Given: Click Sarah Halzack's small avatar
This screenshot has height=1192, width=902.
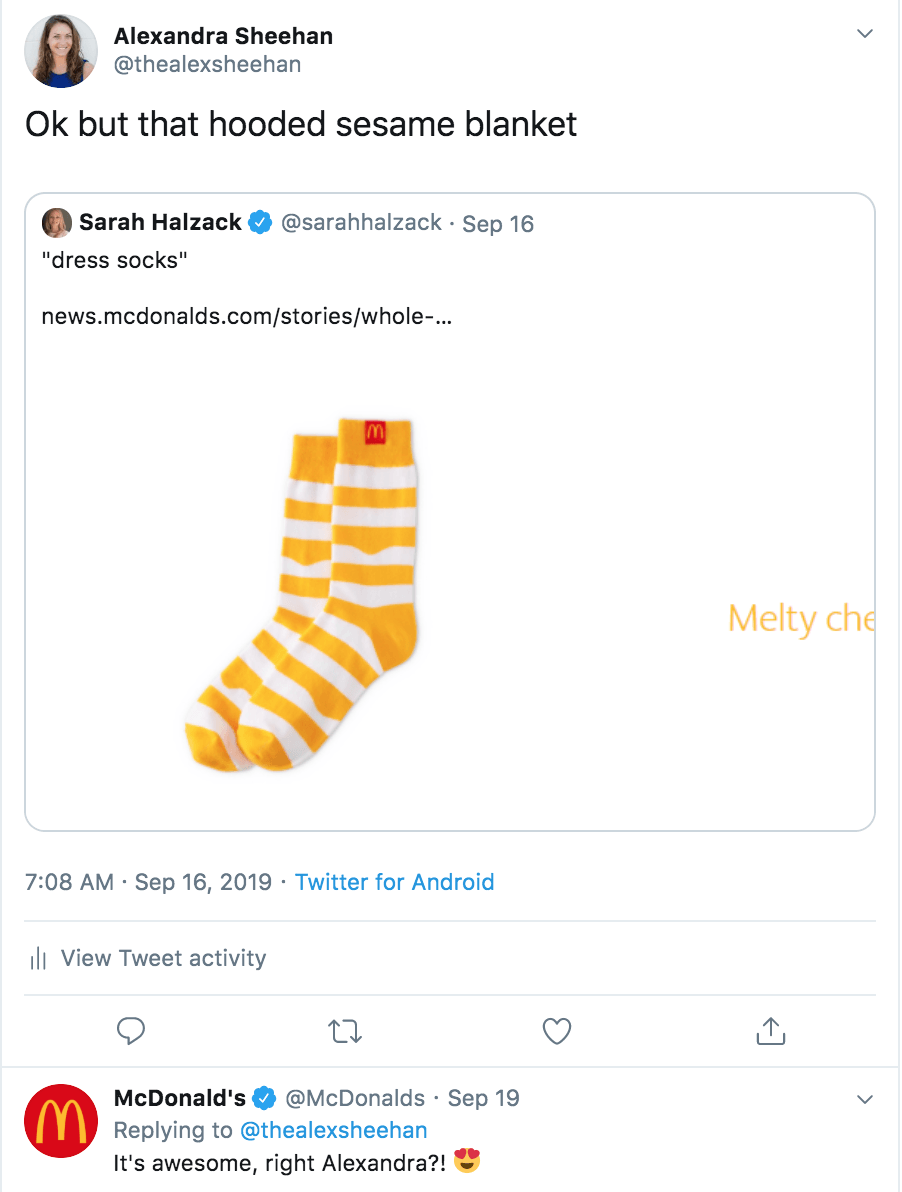Looking at the screenshot, I should (x=57, y=223).
